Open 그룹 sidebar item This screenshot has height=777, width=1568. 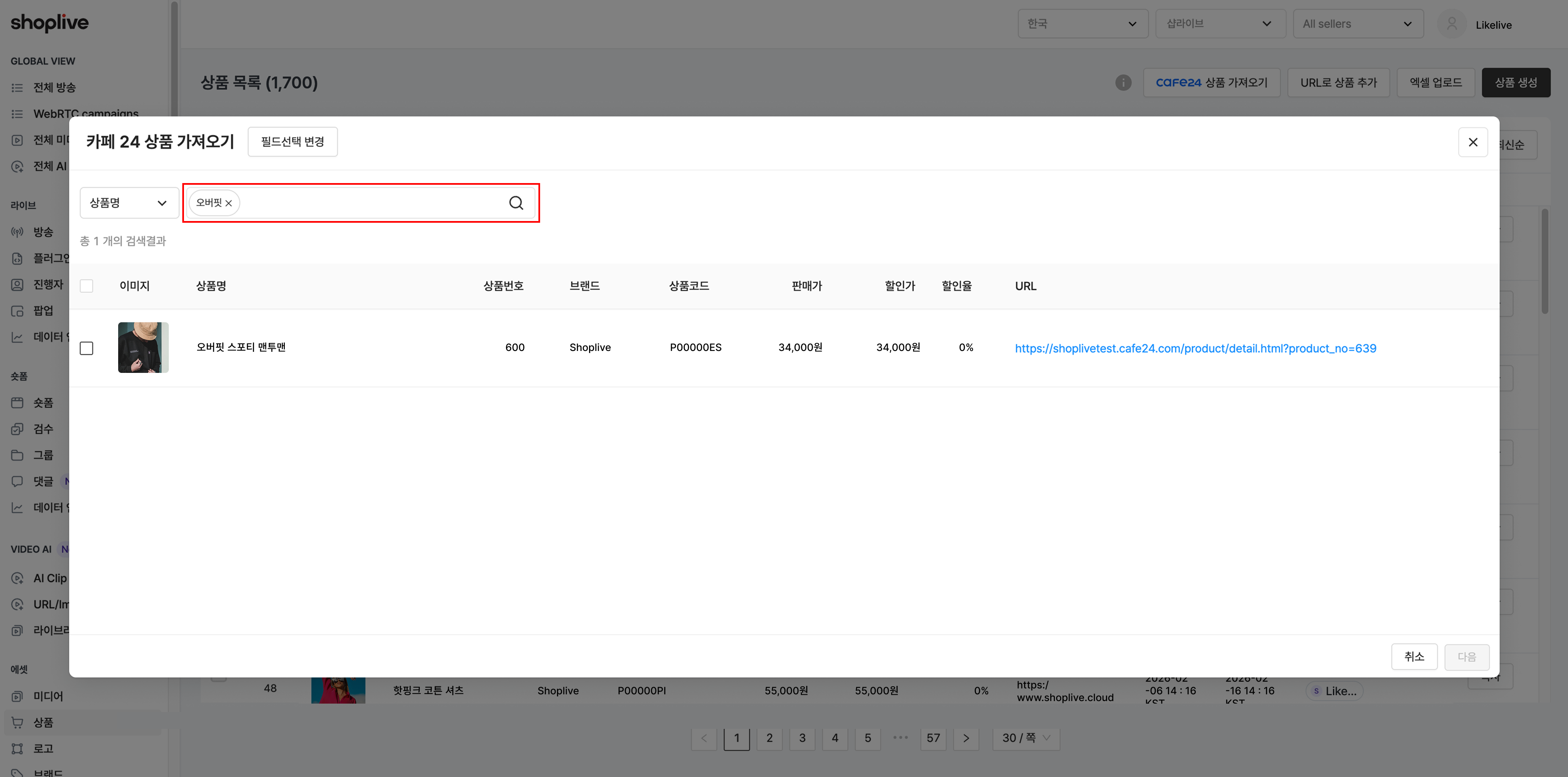[43, 455]
